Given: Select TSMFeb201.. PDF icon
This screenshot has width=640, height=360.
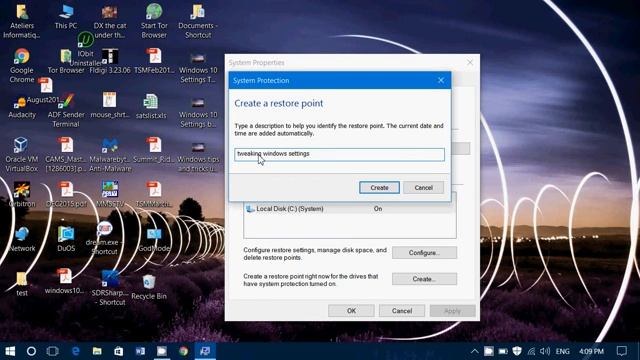Looking at the screenshot, I should coord(154,61).
